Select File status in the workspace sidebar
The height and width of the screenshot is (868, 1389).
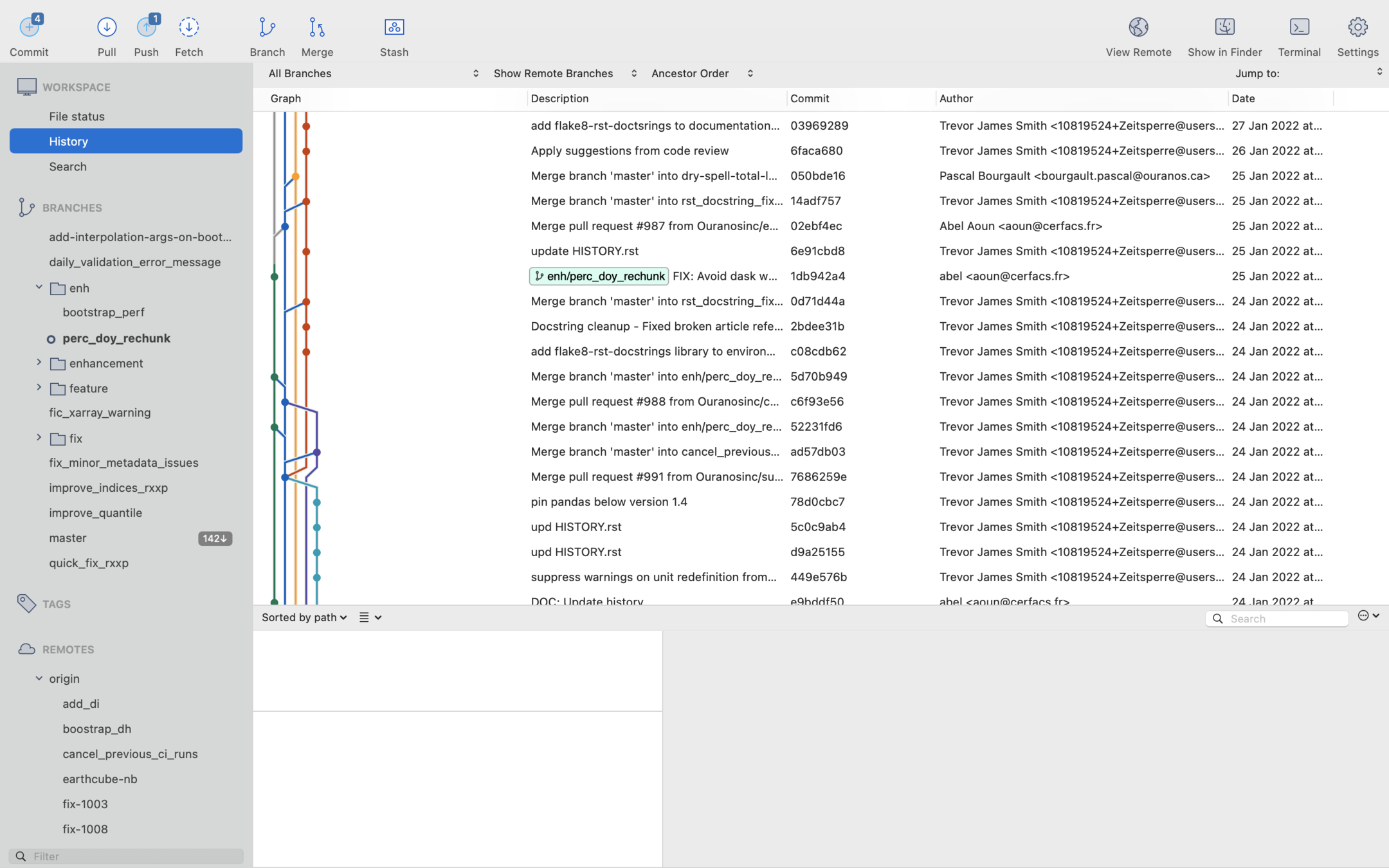click(77, 116)
